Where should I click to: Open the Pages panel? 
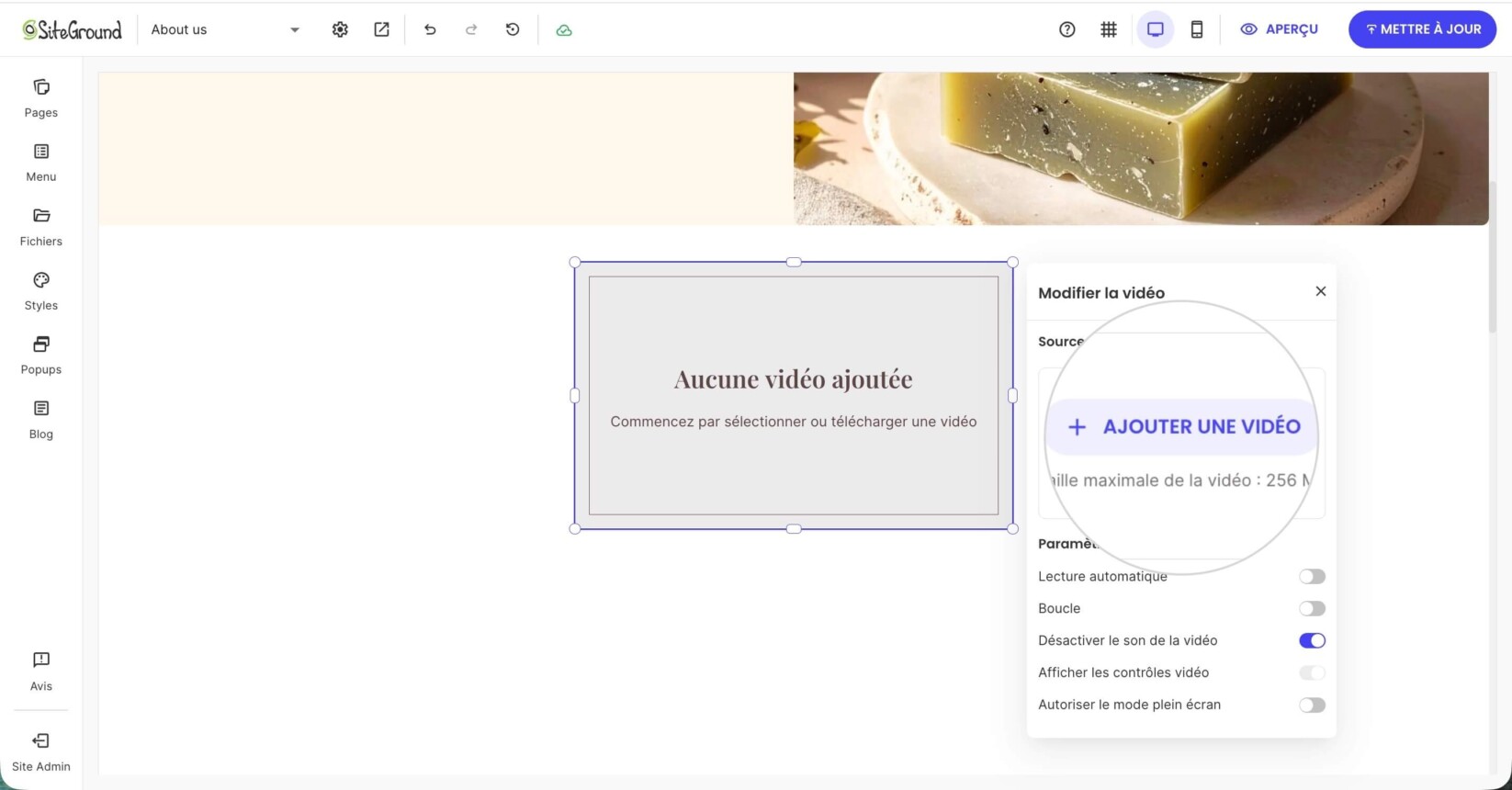tap(41, 98)
